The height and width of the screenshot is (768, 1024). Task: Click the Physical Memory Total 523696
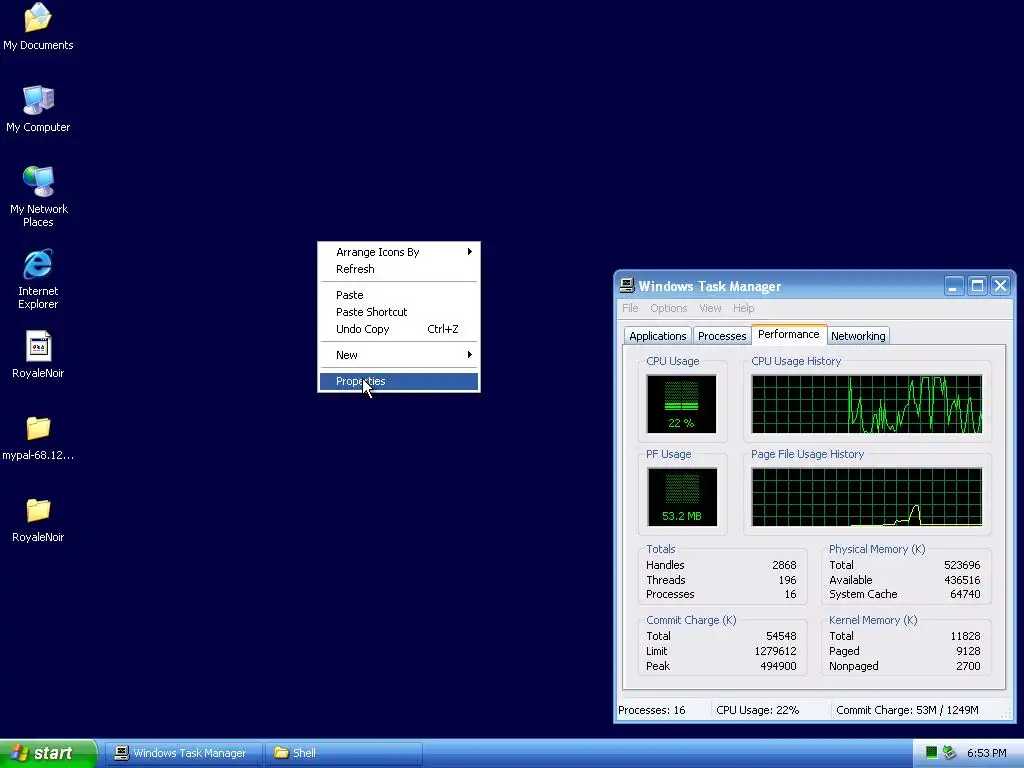click(962, 565)
